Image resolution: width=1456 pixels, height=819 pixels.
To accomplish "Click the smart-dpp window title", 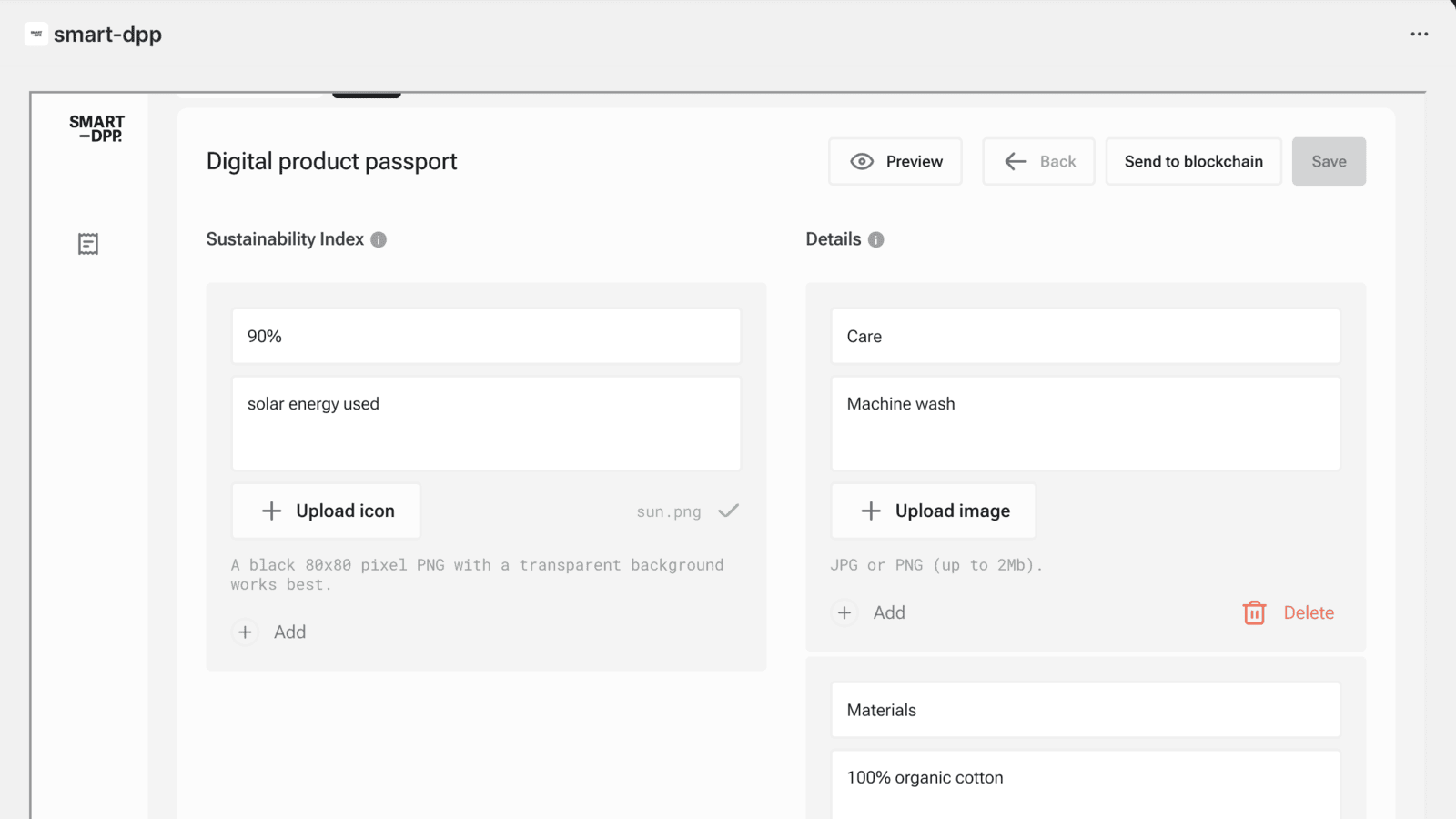I will pos(107,35).
